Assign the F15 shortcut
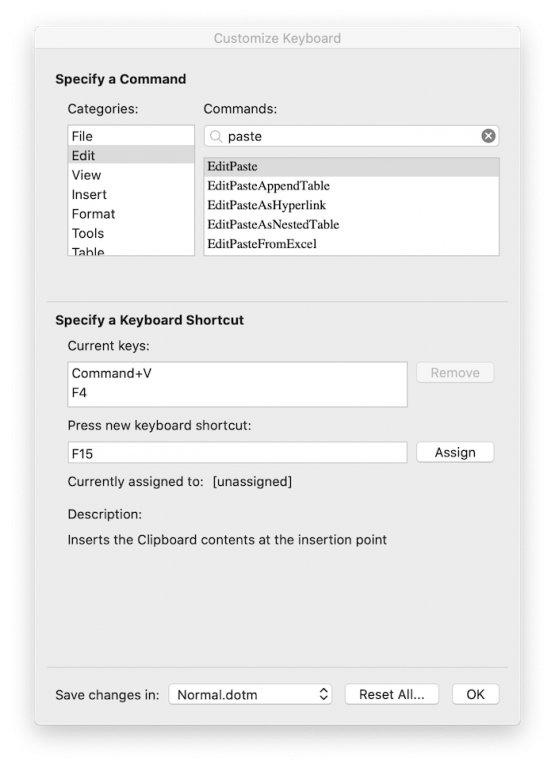555x768 pixels. click(x=455, y=452)
